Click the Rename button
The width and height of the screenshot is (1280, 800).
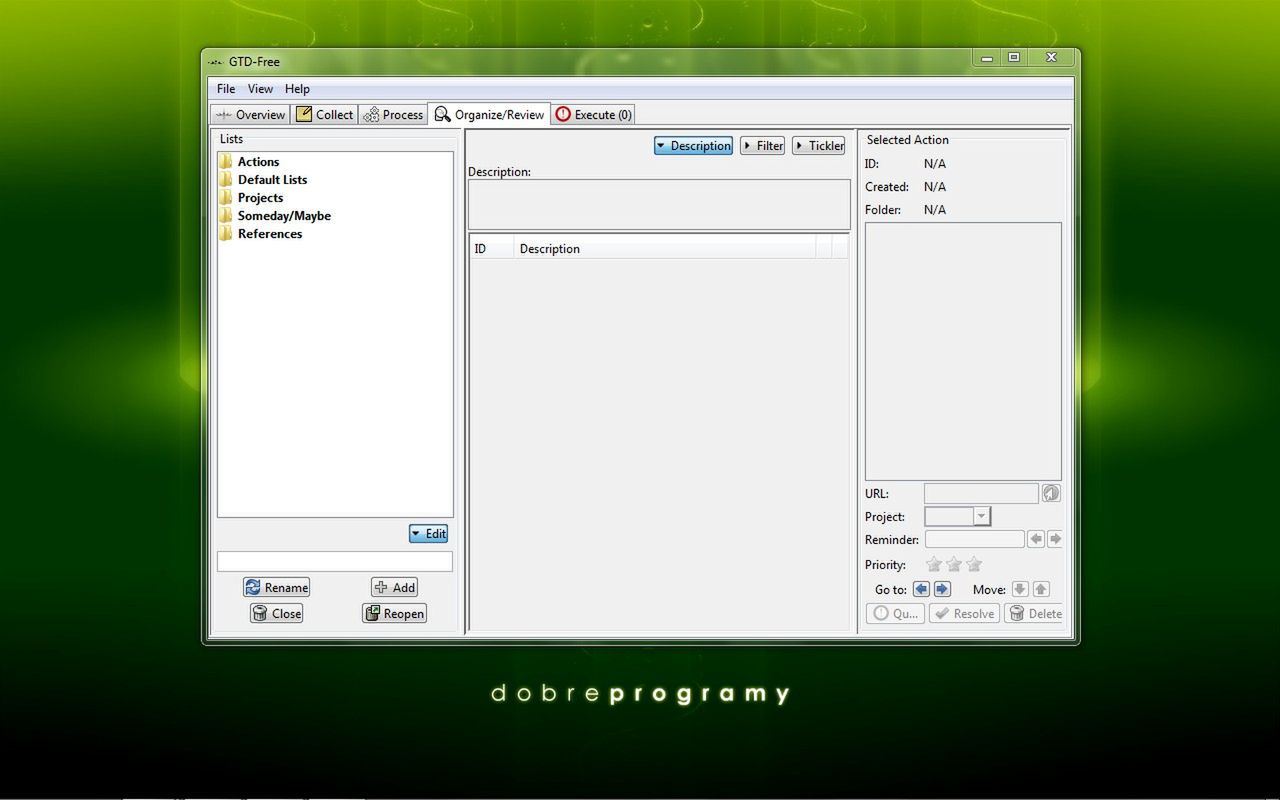pyautogui.click(x=276, y=588)
